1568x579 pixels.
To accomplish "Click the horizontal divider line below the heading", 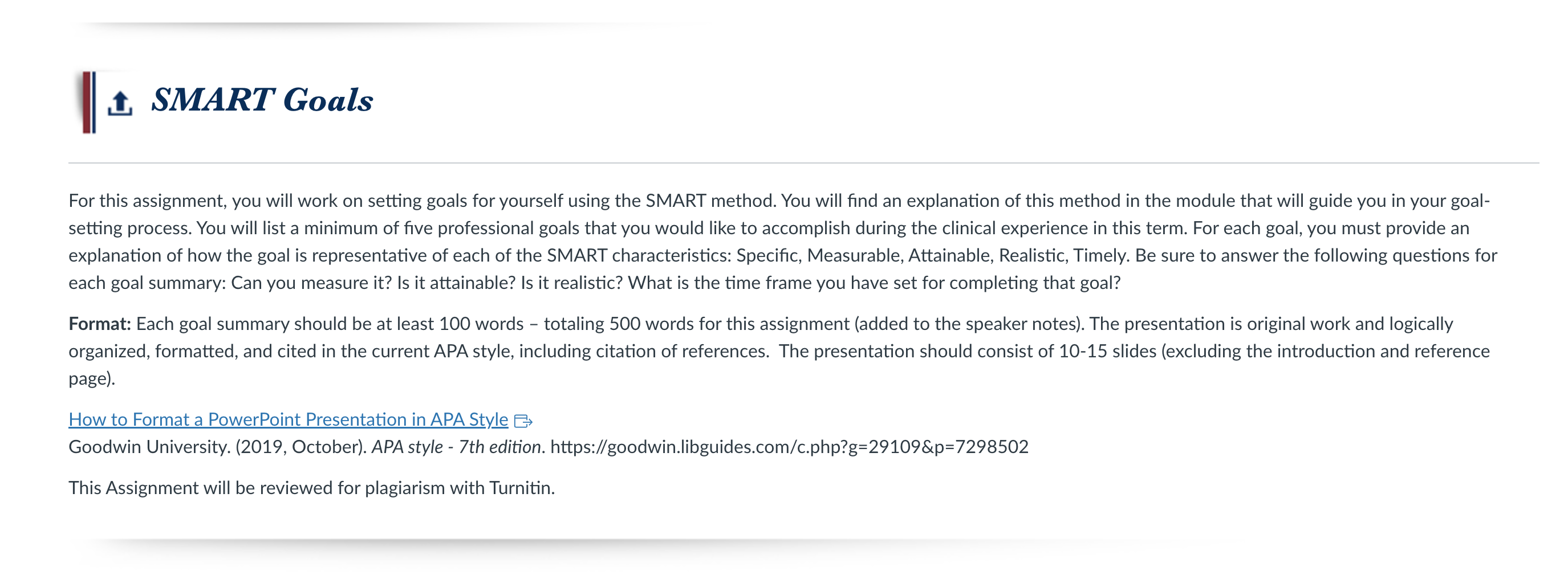I will 803,163.
